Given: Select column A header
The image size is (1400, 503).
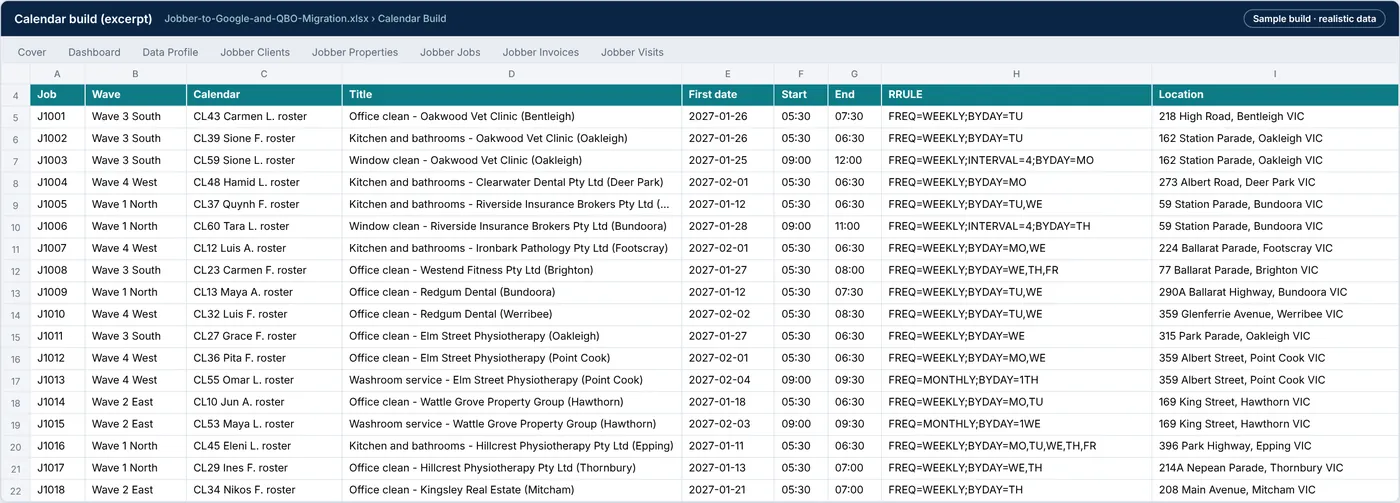Looking at the screenshot, I should click(58, 74).
